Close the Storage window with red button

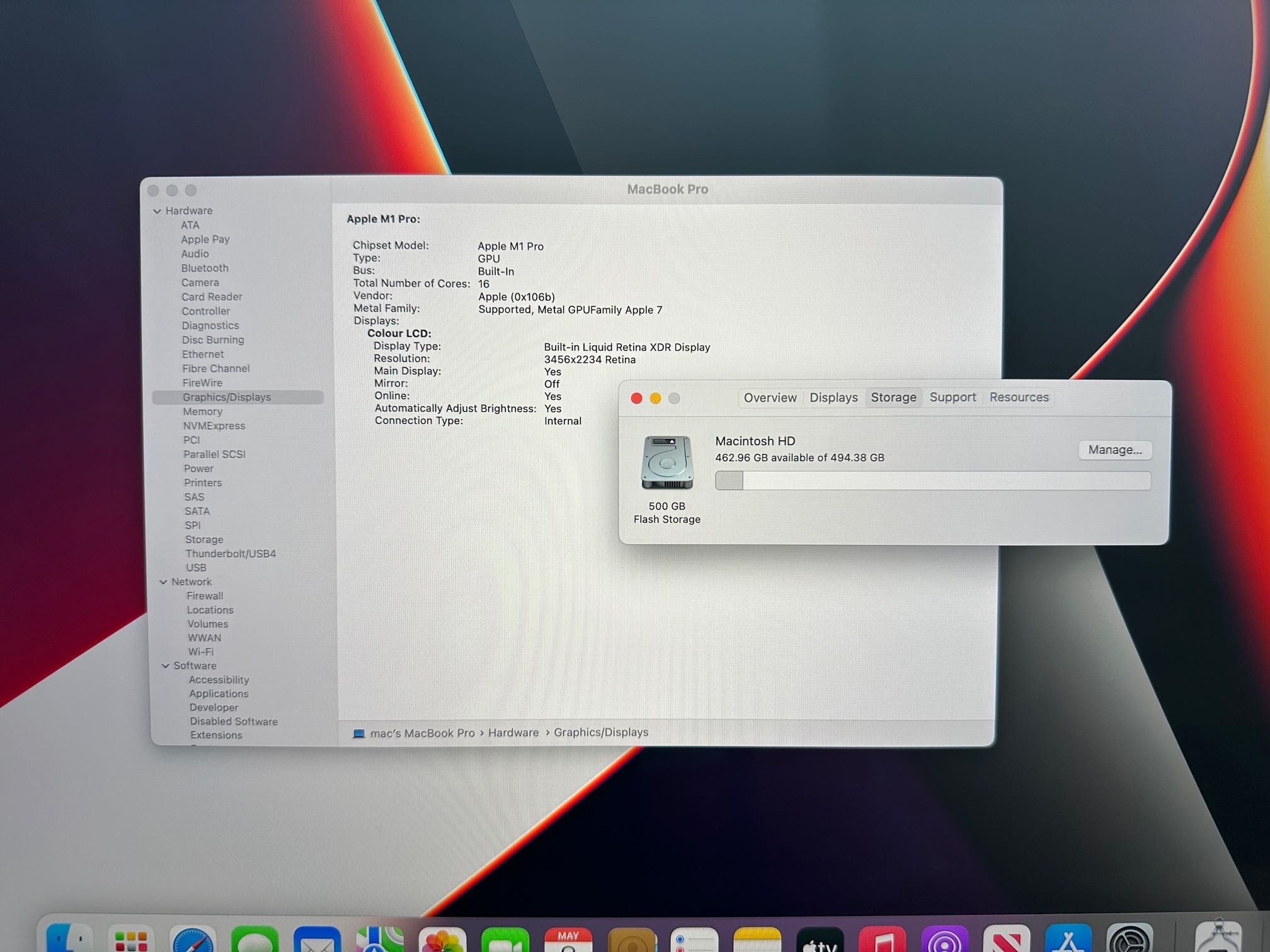click(x=636, y=399)
